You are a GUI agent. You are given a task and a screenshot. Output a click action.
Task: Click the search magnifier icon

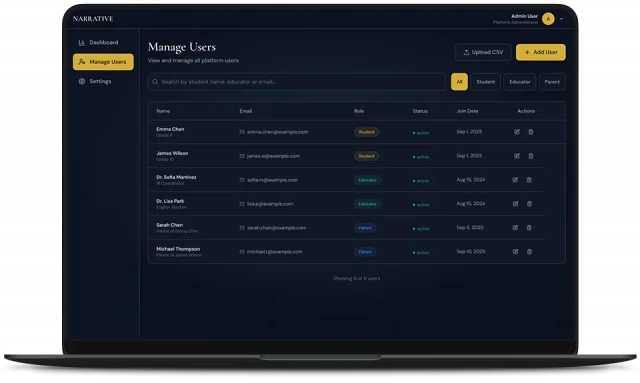[155, 82]
